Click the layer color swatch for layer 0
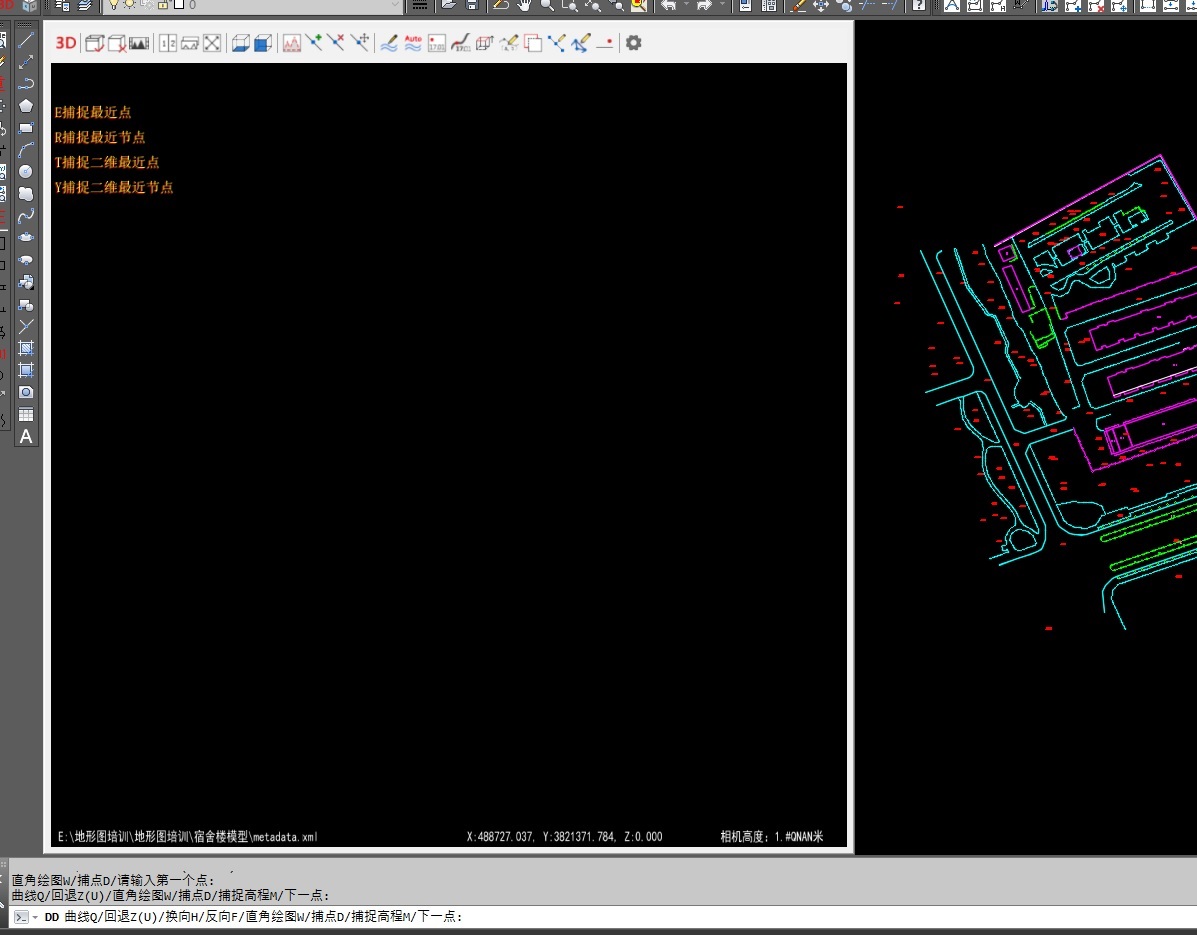Screen dimensions: 1197x935 (x=178, y=5)
